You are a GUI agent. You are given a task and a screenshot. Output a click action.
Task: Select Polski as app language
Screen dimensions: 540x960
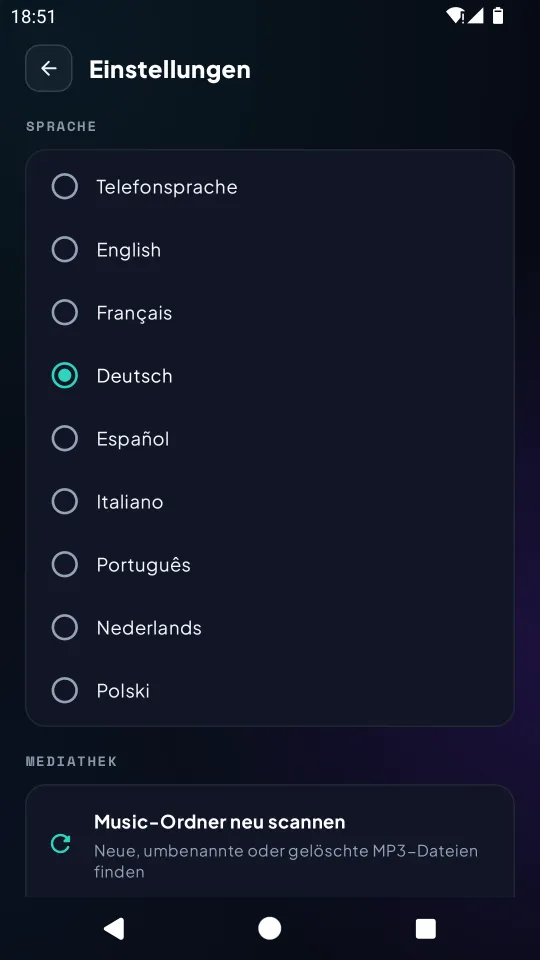[269, 691]
